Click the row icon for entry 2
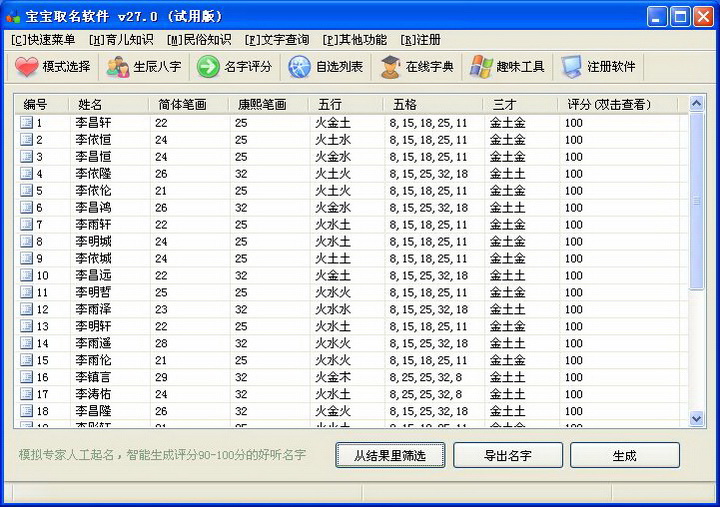The height and width of the screenshot is (507, 720). coord(27,140)
